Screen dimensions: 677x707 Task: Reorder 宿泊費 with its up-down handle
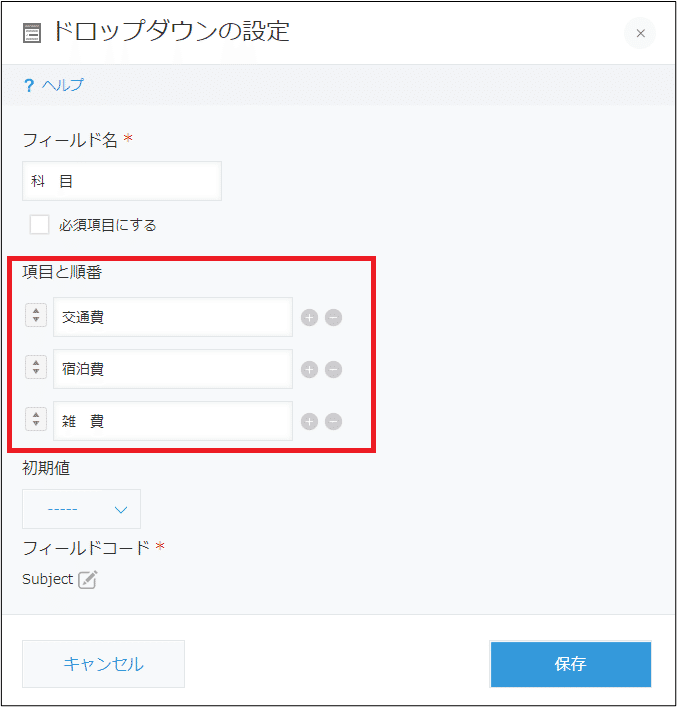[36, 367]
